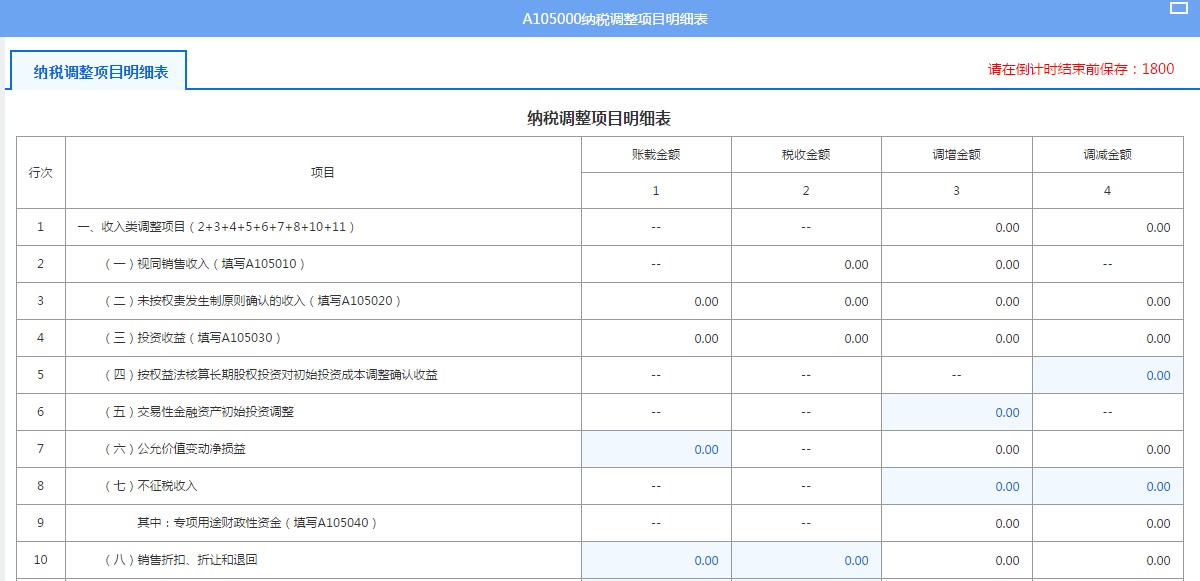1200x581 pixels.
Task: Click the 税收金额 cell of 销售折扣、折让和退回
Action: 806,560
